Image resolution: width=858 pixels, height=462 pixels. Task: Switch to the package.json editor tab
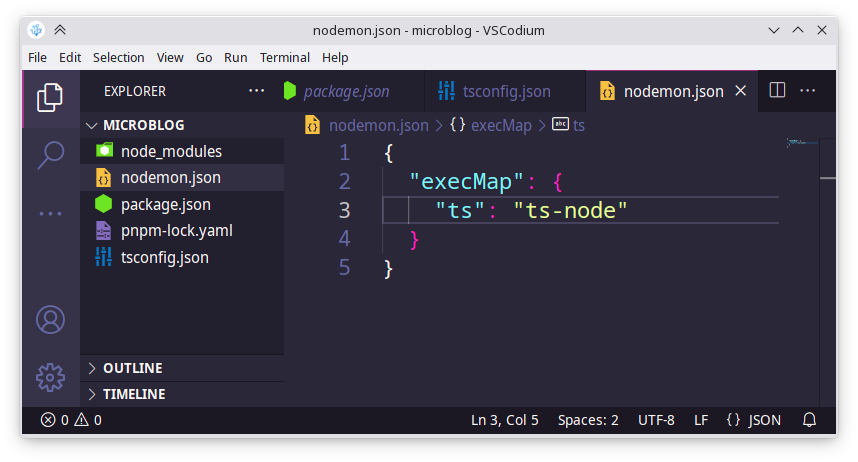click(346, 91)
